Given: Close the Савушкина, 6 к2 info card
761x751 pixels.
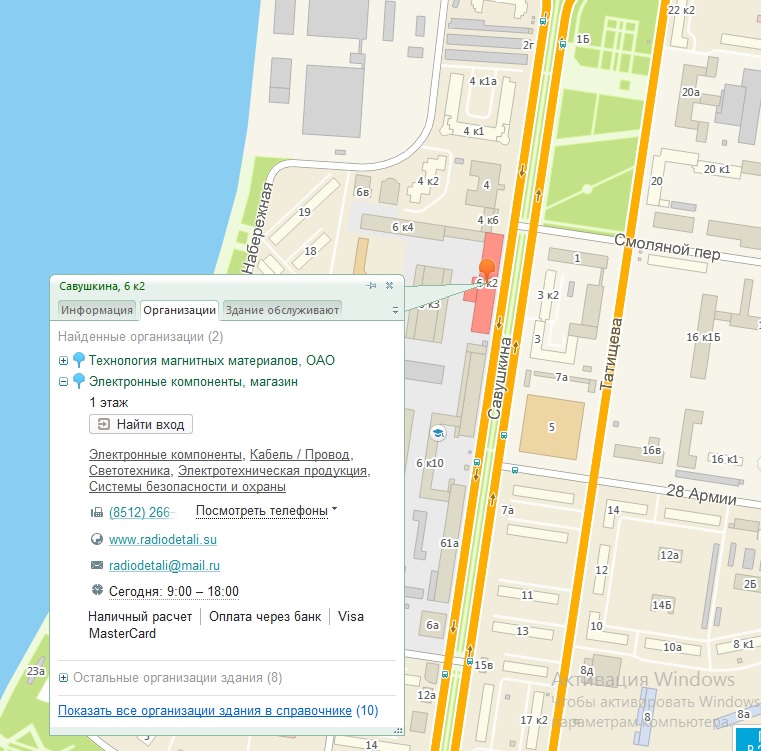Looking at the screenshot, I should point(389,285).
